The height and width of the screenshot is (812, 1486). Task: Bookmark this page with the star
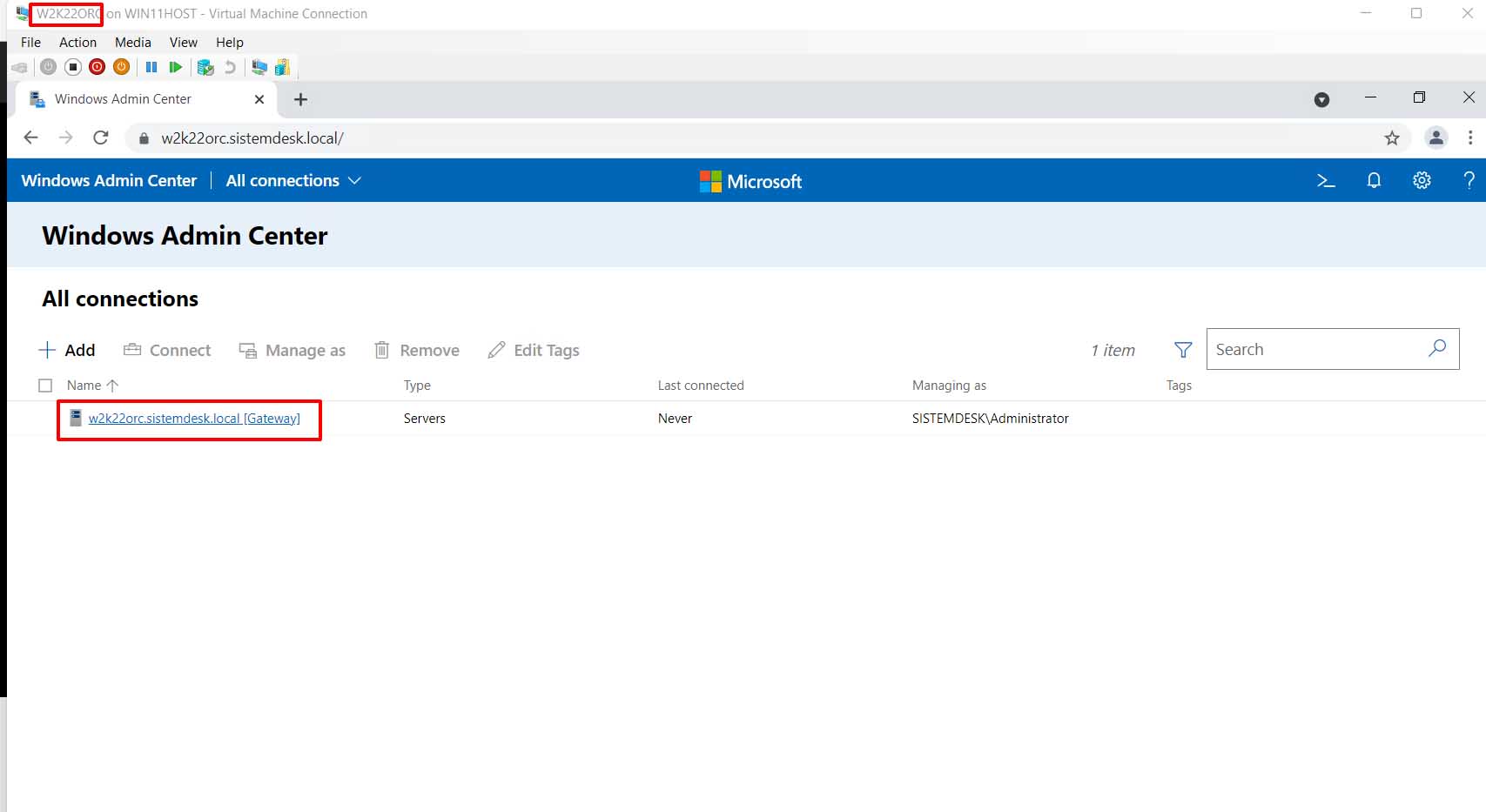1392,138
